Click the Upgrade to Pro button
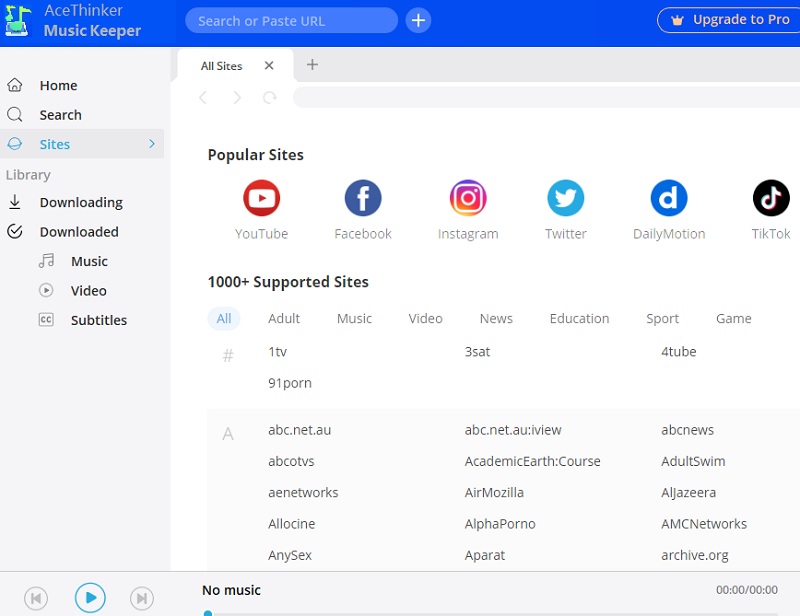800x616 pixels. (729, 20)
